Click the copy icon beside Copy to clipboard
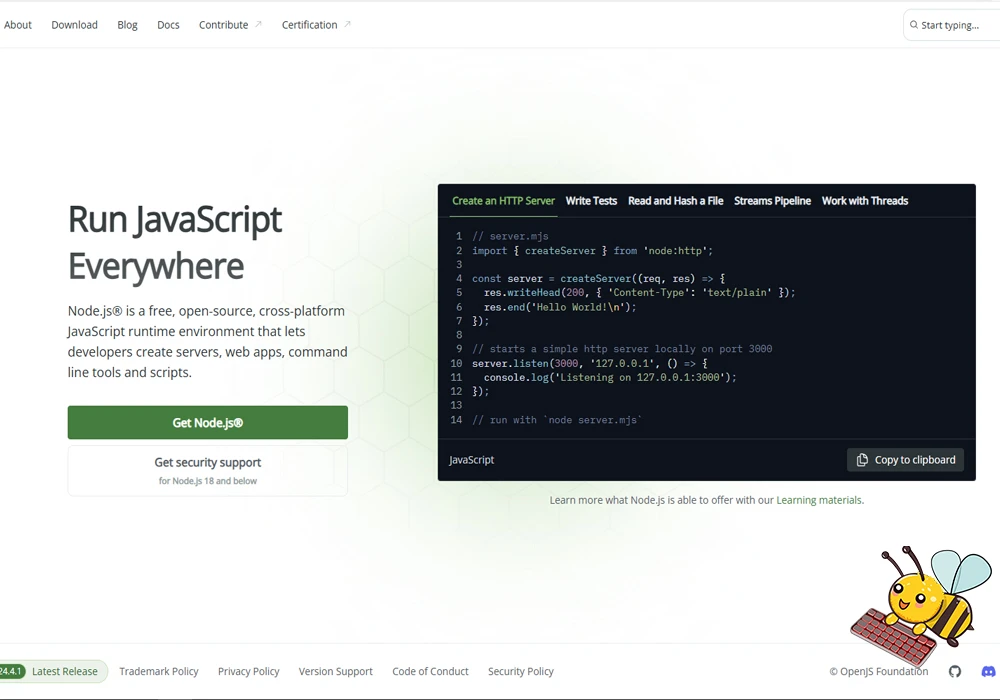The height and width of the screenshot is (700, 1000). (x=862, y=460)
